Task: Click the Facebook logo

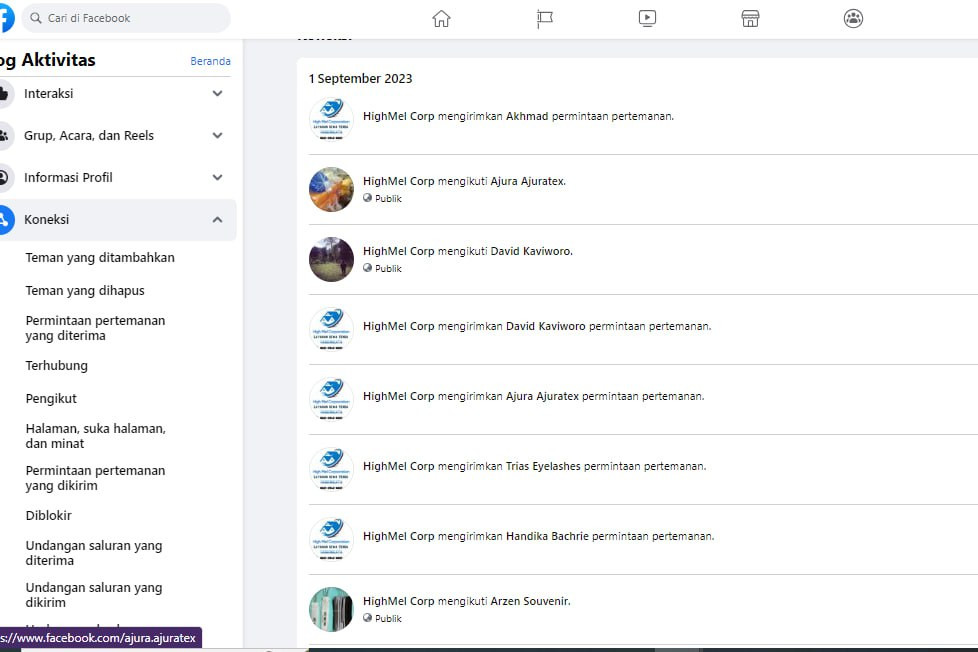Action: [x=5, y=18]
